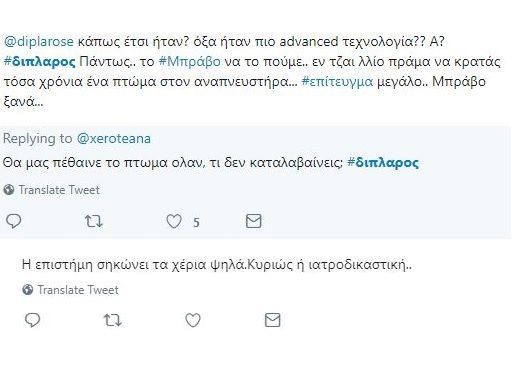Click globe icon beside first Translate Tweet

9,190
